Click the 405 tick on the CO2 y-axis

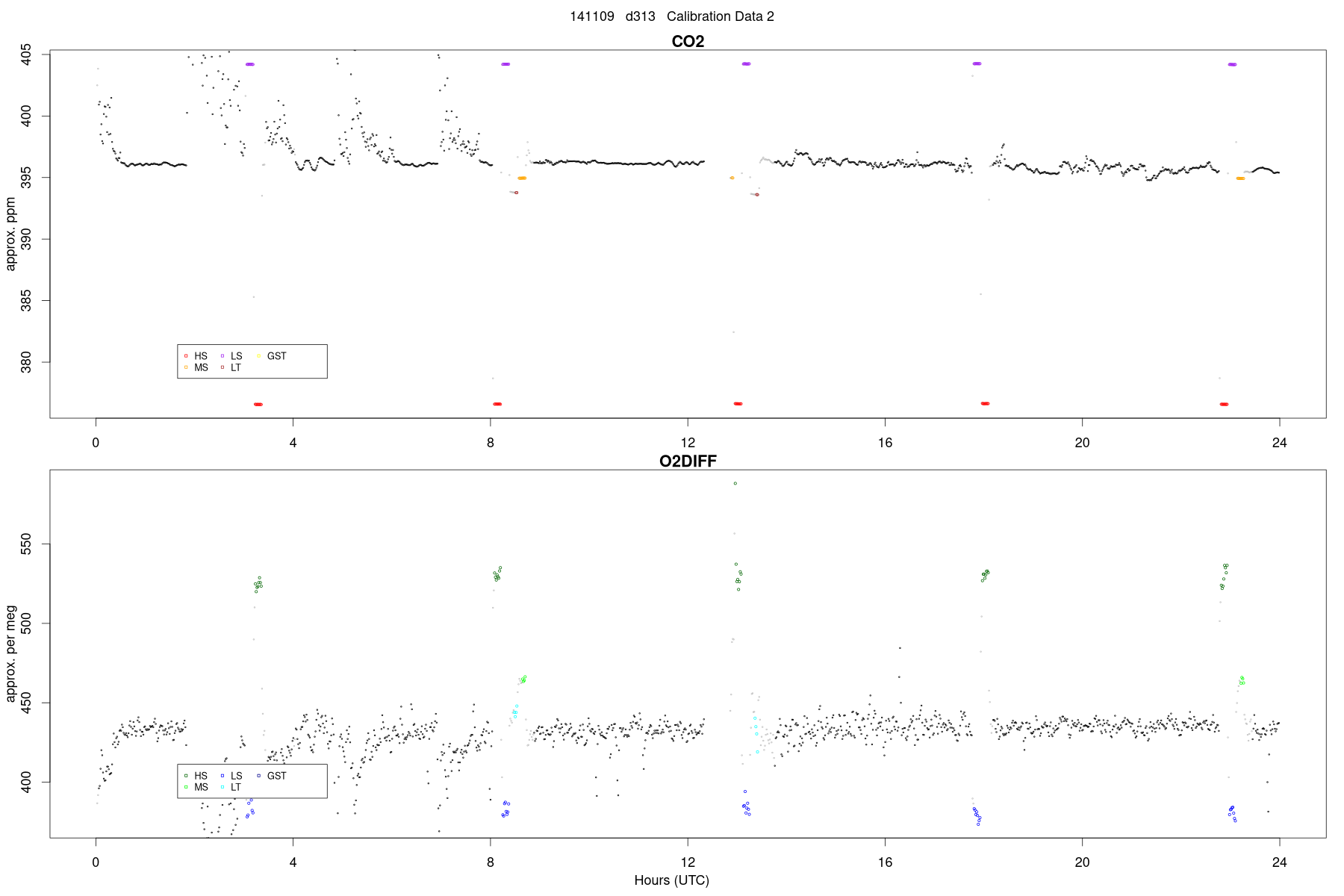click(26, 55)
